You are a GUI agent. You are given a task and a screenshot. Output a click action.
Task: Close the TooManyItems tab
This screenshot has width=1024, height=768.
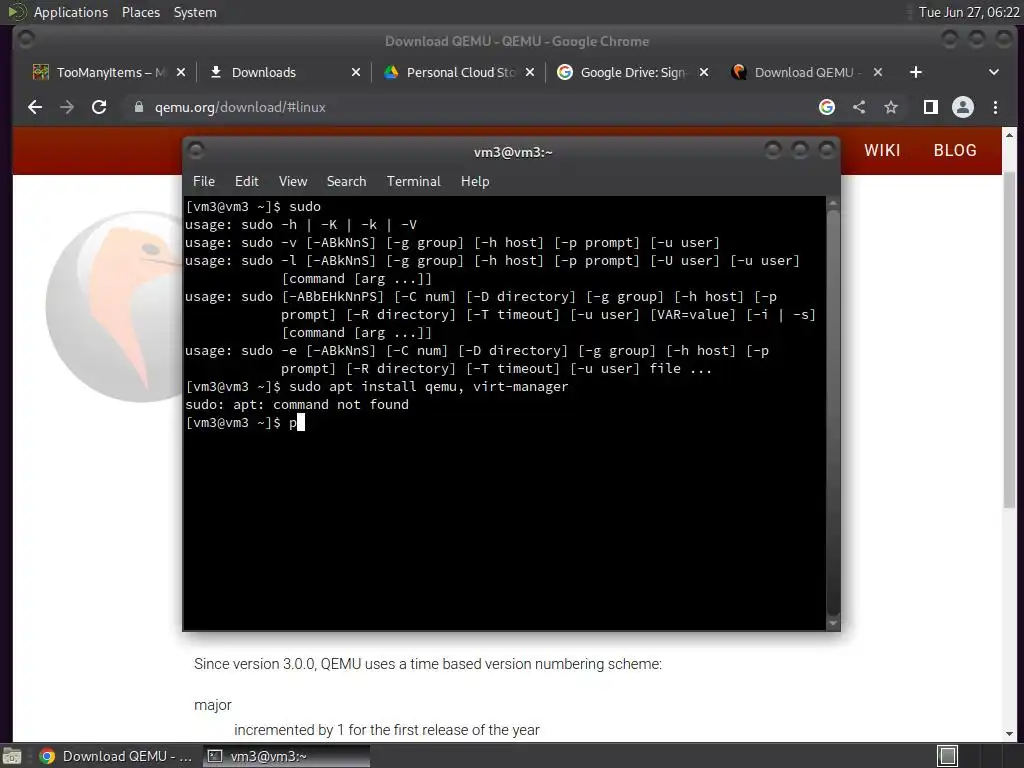pyautogui.click(x=181, y=72)
